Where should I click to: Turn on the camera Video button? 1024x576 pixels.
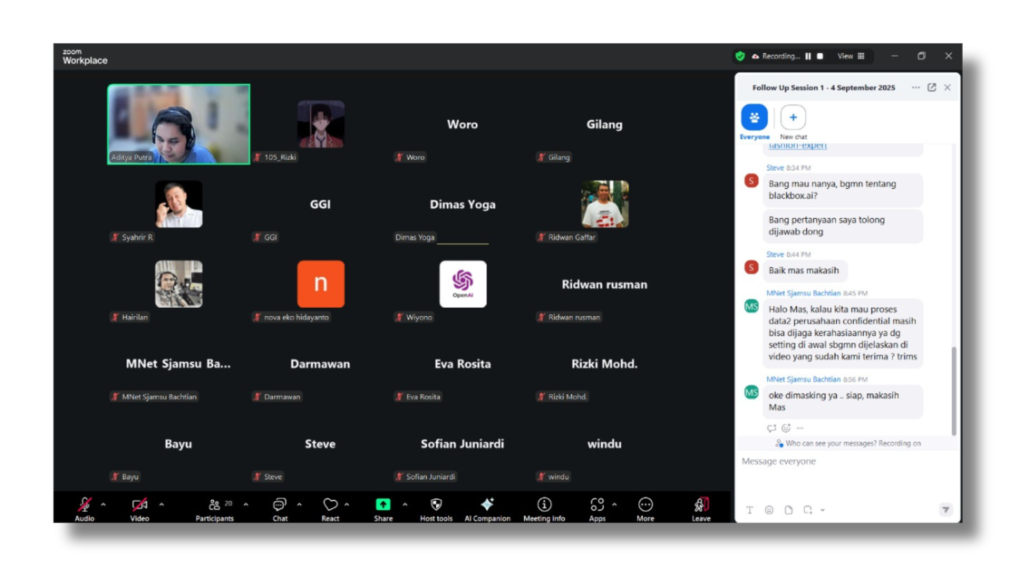click(140, 505)
